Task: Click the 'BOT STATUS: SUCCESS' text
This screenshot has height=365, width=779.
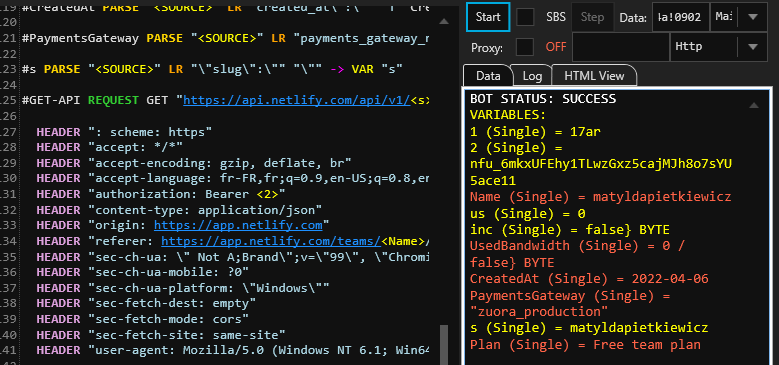Action: point(543,99)
